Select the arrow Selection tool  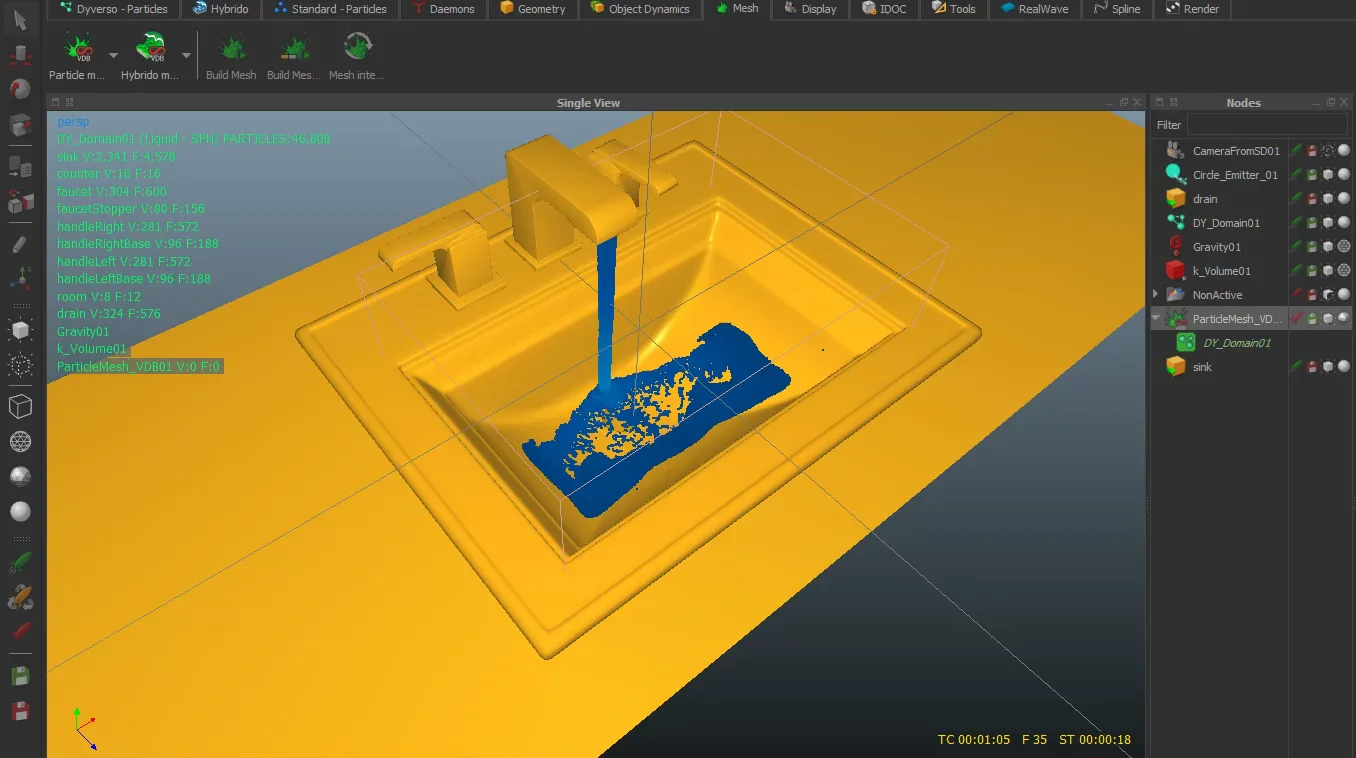(20, 20)
